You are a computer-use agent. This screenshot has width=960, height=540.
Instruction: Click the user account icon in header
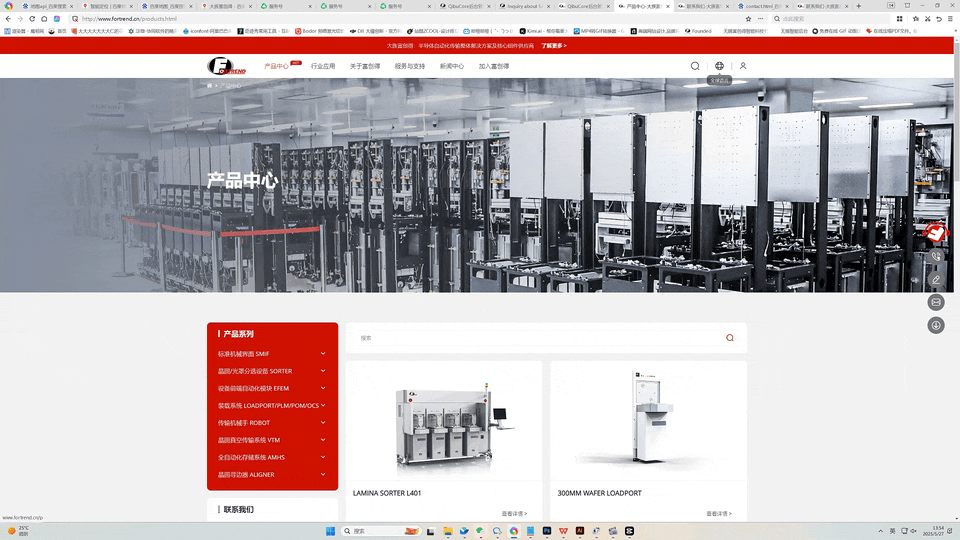point(743,66)
